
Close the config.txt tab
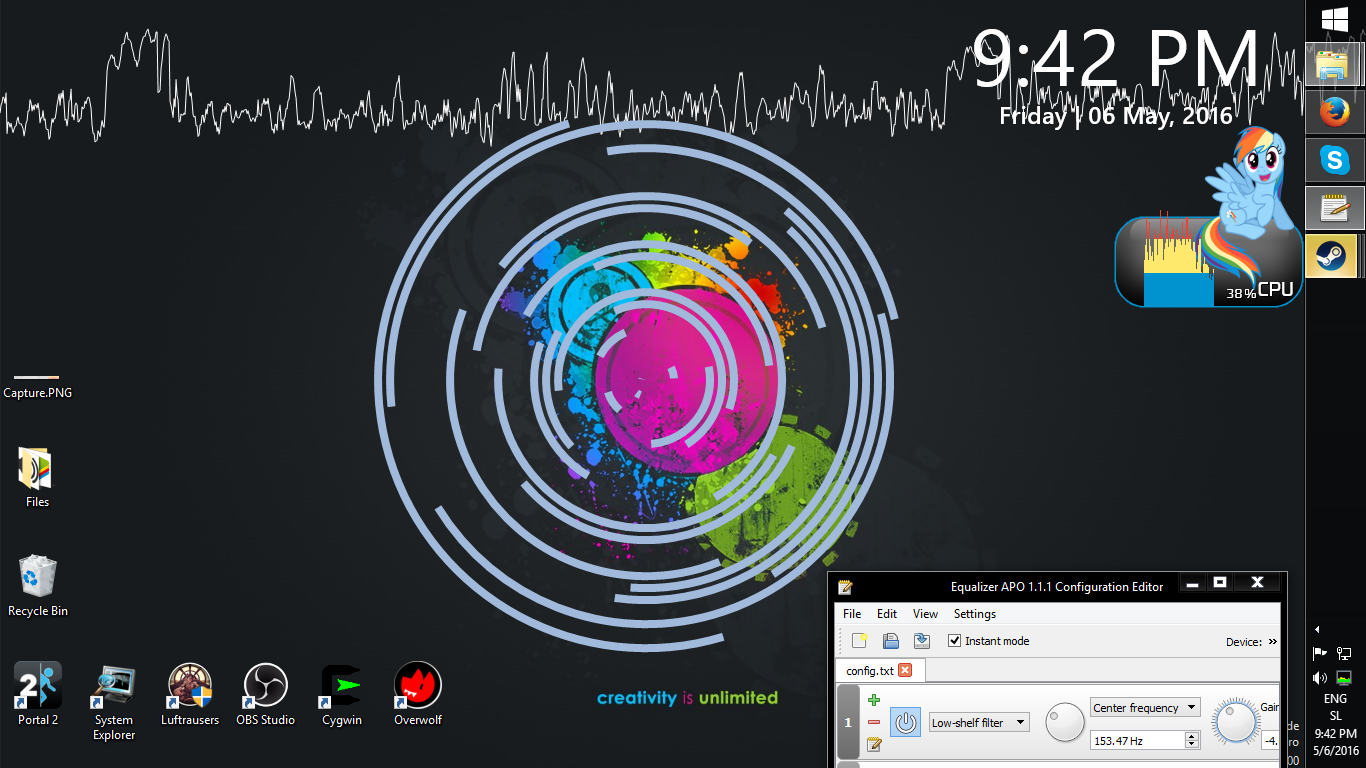(x=905, y=670)
